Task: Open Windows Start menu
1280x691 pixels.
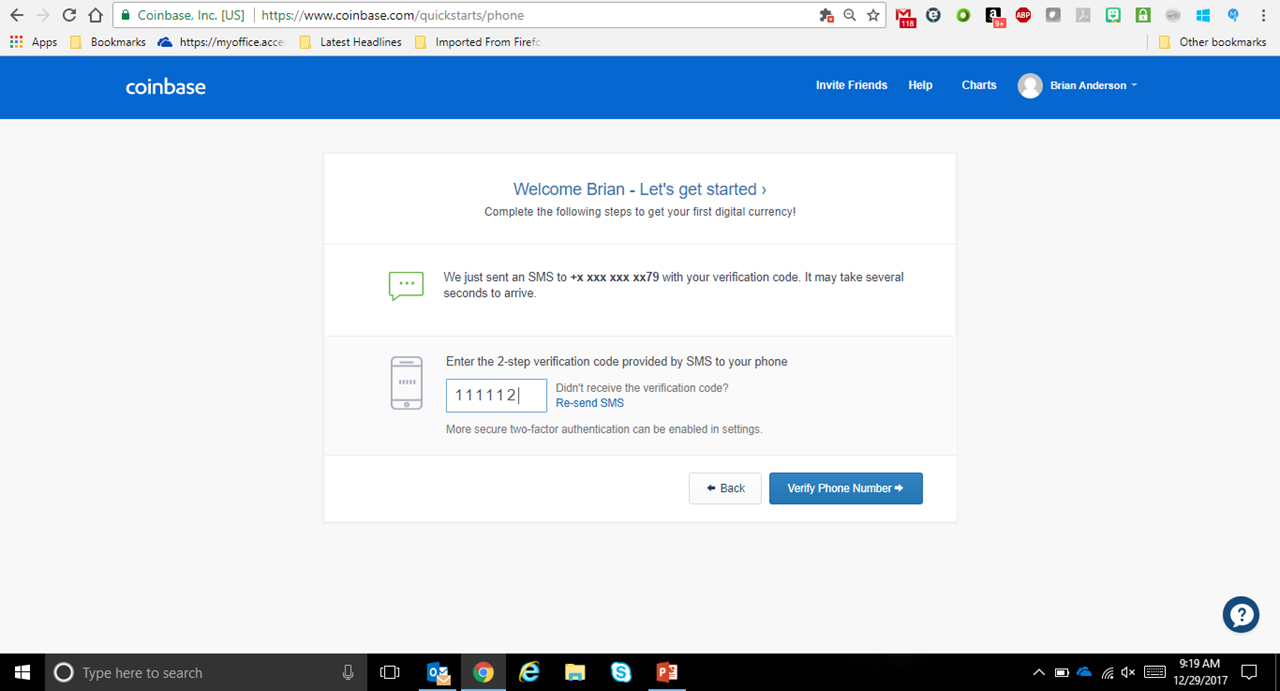Action: coord(22,672)
